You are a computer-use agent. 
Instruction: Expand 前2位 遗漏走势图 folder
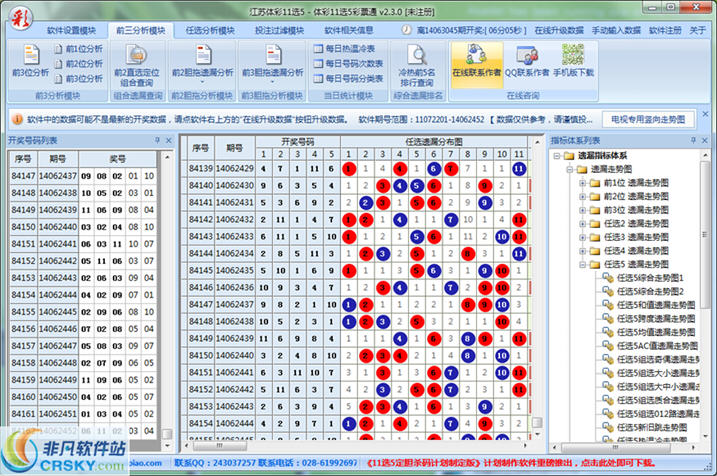pyautogui.click(x=583, y=197)
